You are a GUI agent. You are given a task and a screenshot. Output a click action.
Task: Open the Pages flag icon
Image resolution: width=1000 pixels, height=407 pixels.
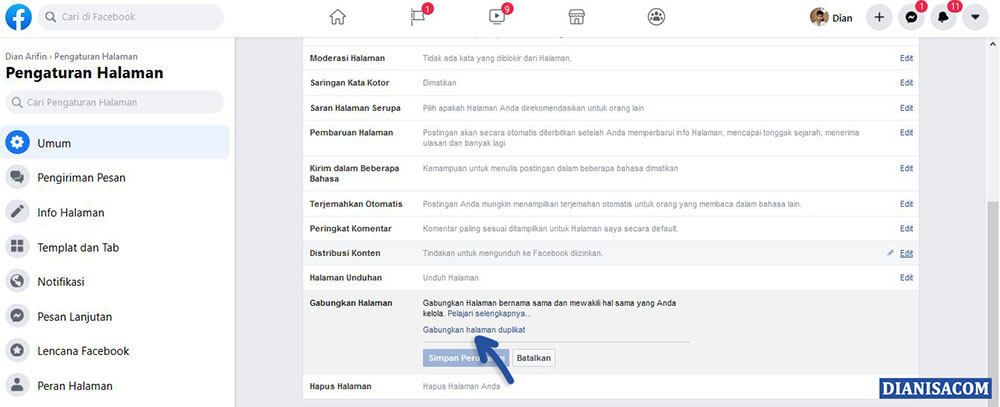tap(418, 17)
